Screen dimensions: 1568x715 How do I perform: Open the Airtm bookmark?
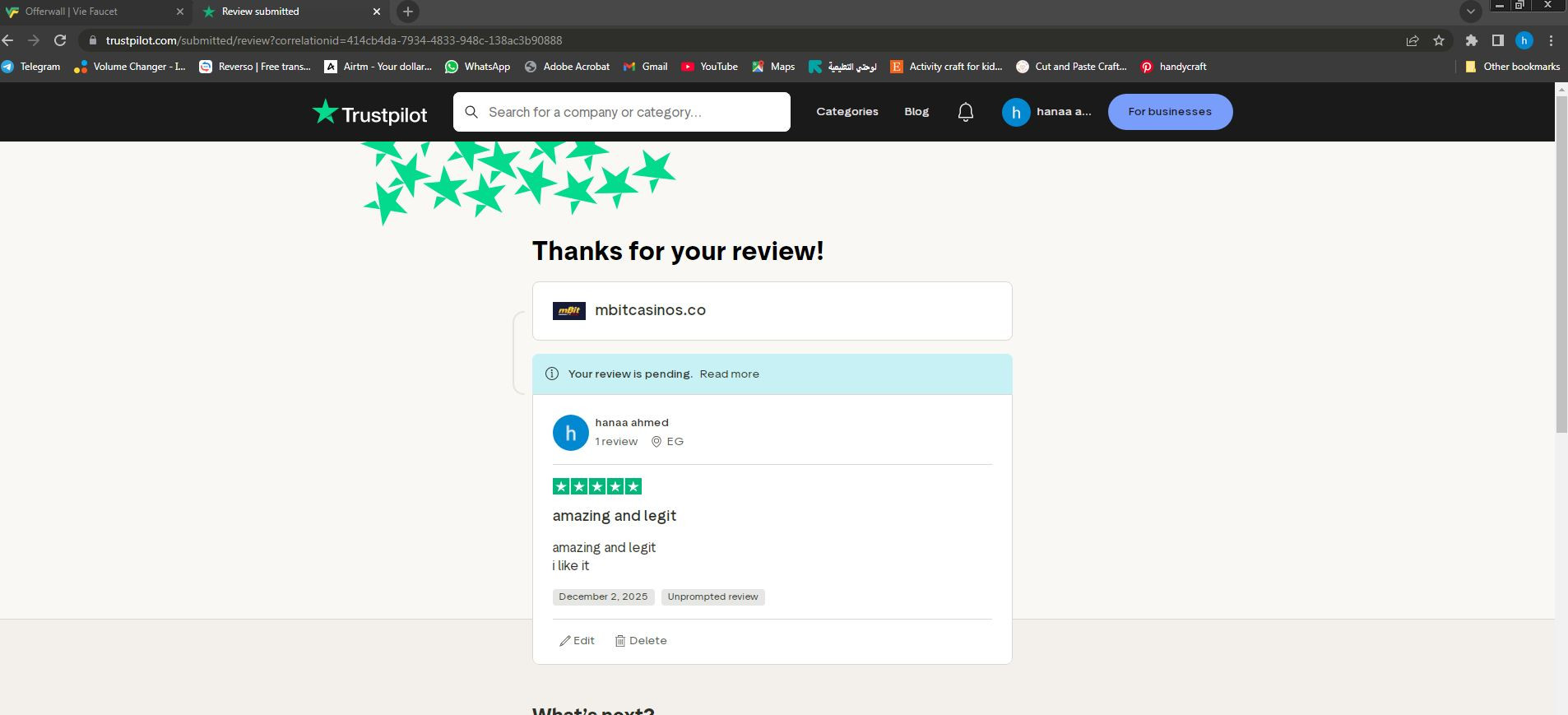click(378, 67)
